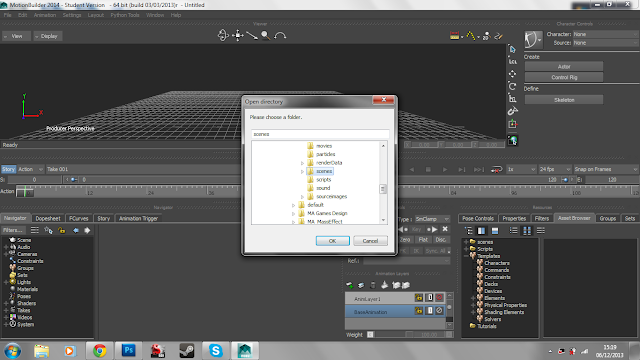Toggle mute on AnimLayer1 red circle
The height and width of the screenshot is (360, 640).
point(439,298)
